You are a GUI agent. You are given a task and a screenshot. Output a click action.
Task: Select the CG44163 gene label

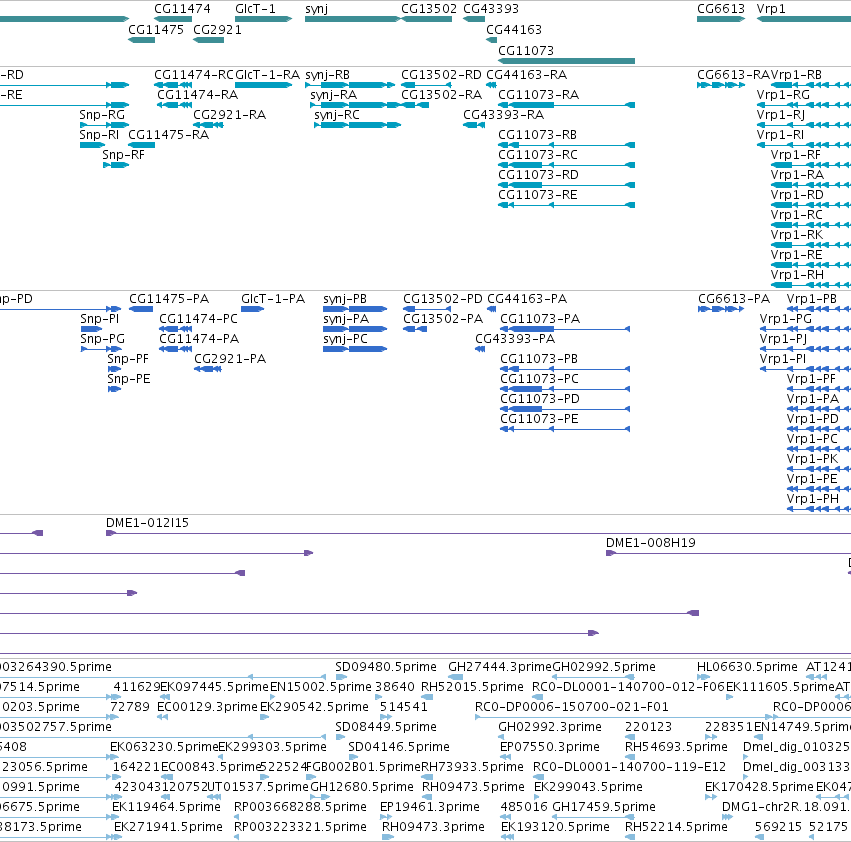coord(514,29)
